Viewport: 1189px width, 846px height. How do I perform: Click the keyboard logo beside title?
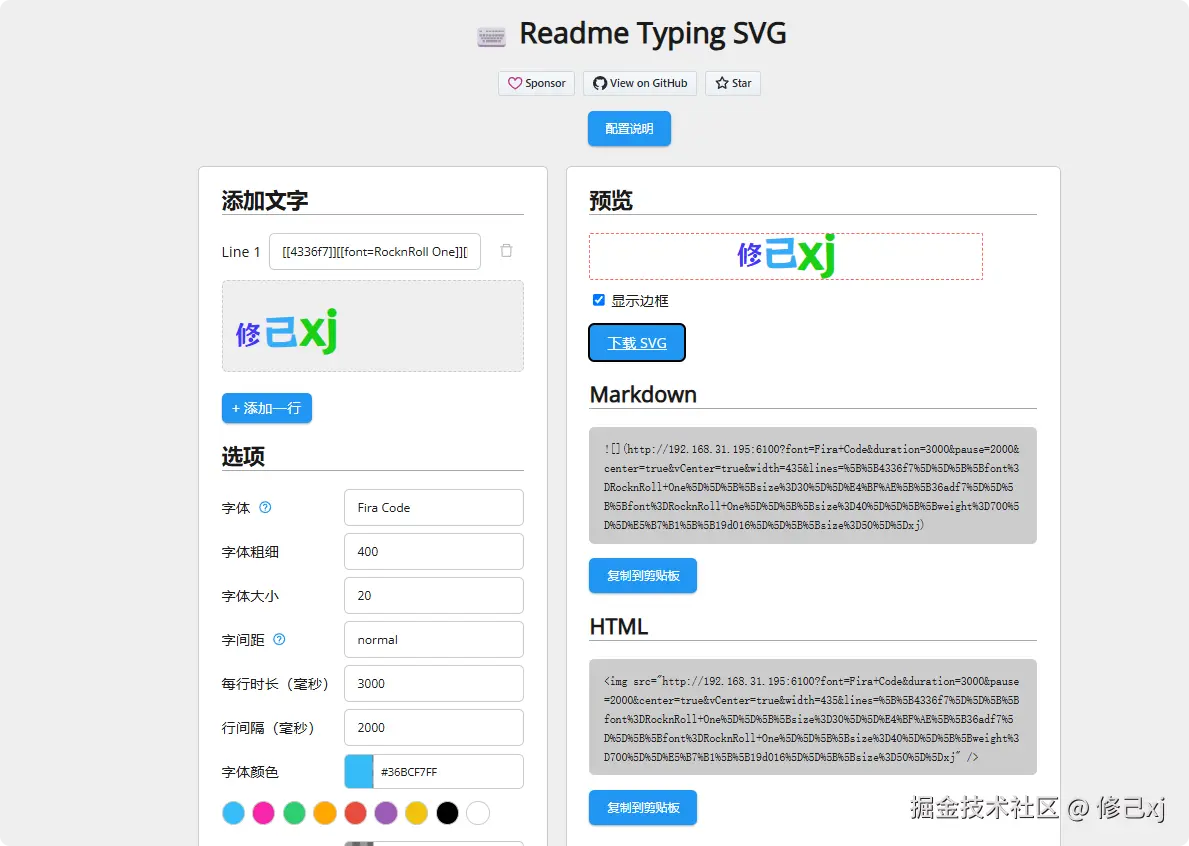click(x=491, y=36)
